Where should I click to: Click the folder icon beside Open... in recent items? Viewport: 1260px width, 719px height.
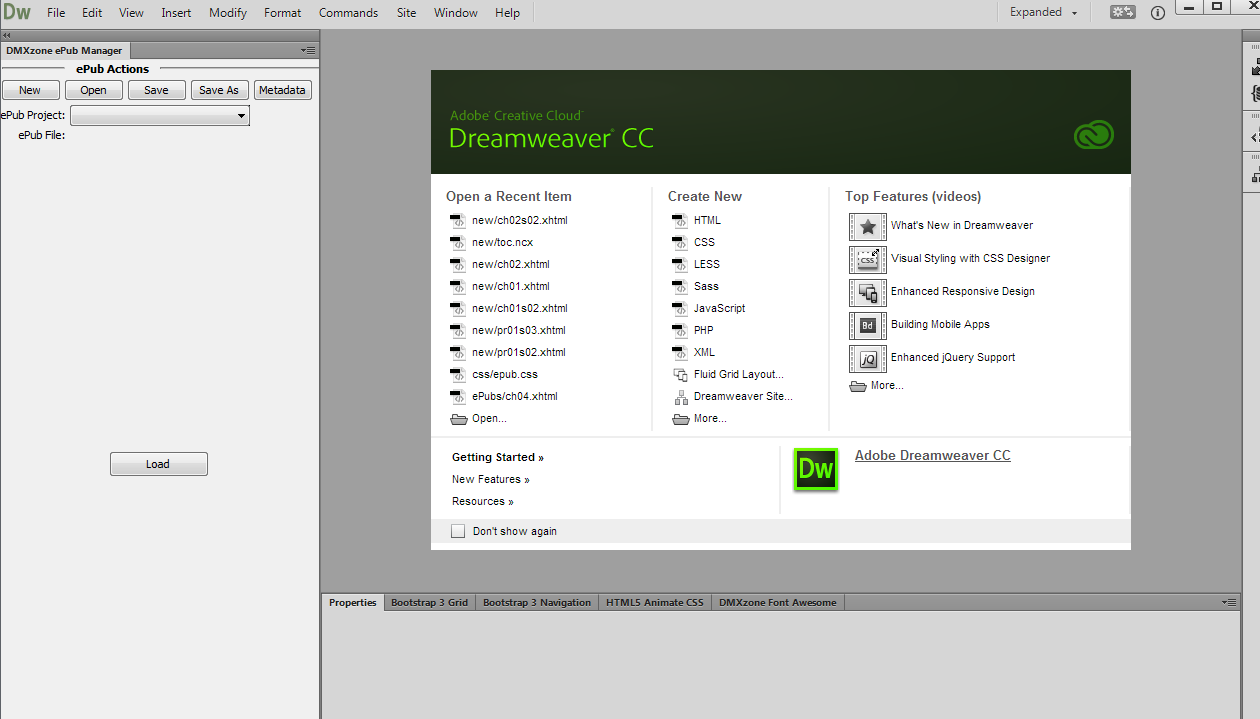tap(459, 419)
